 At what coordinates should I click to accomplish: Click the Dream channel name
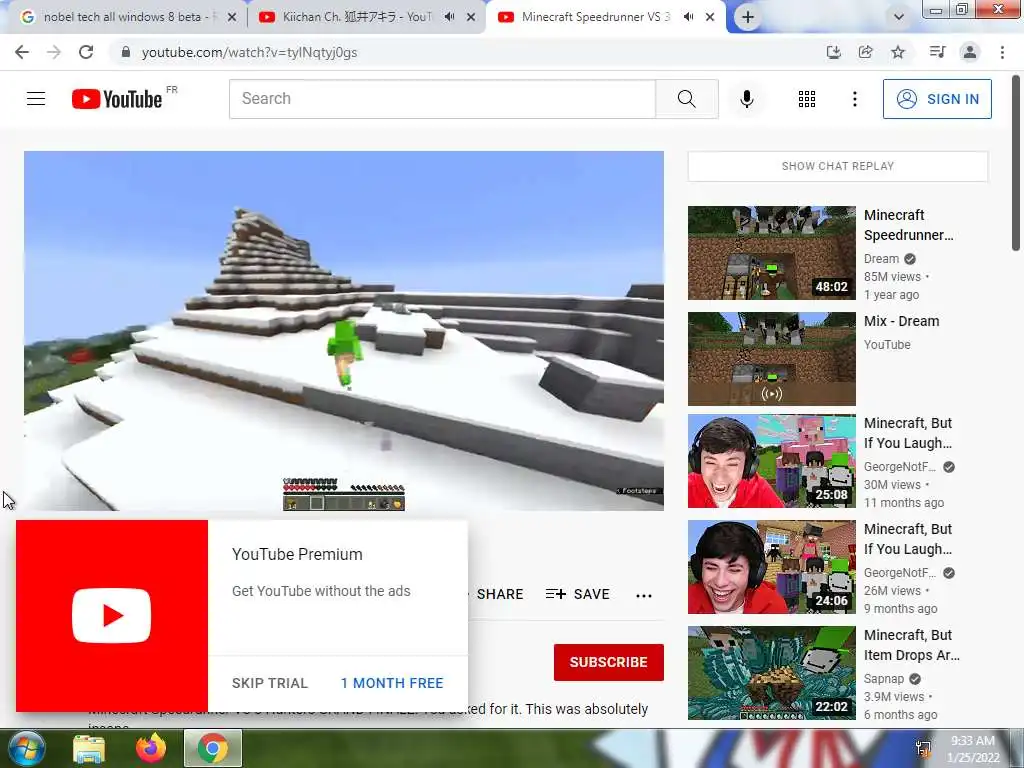click(881, 259)
